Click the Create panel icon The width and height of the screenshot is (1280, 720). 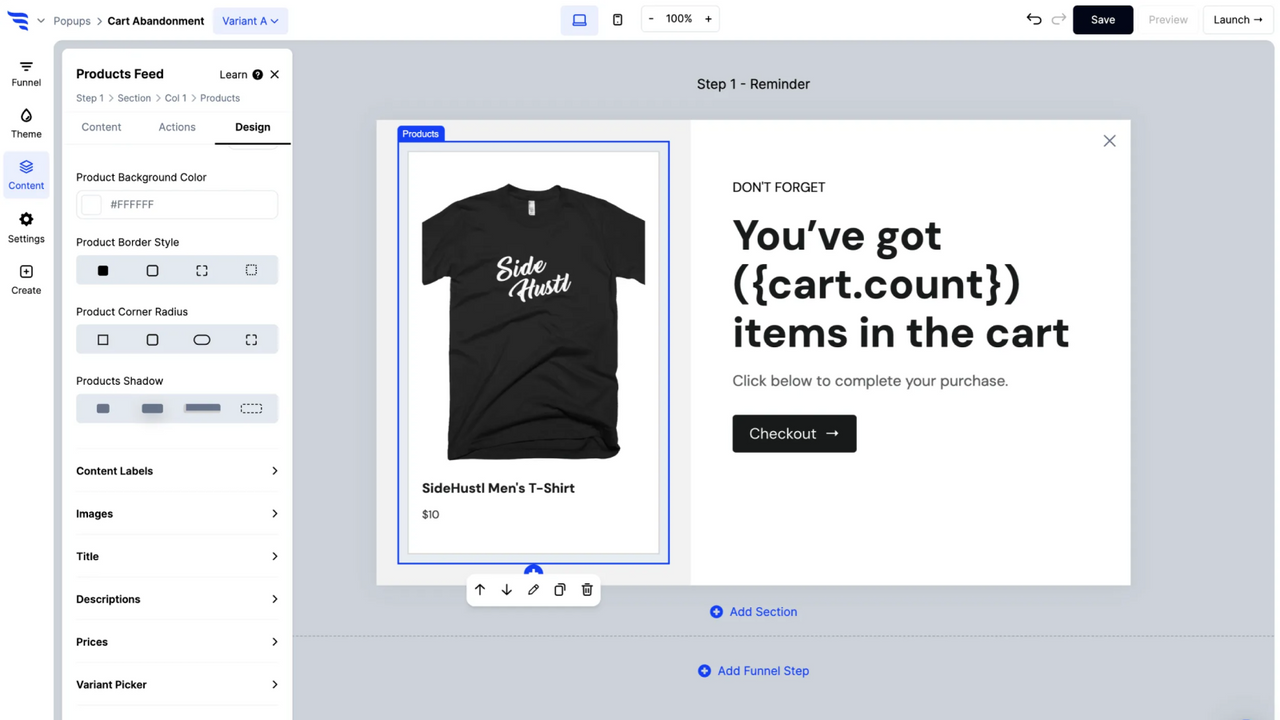point(25,277)
